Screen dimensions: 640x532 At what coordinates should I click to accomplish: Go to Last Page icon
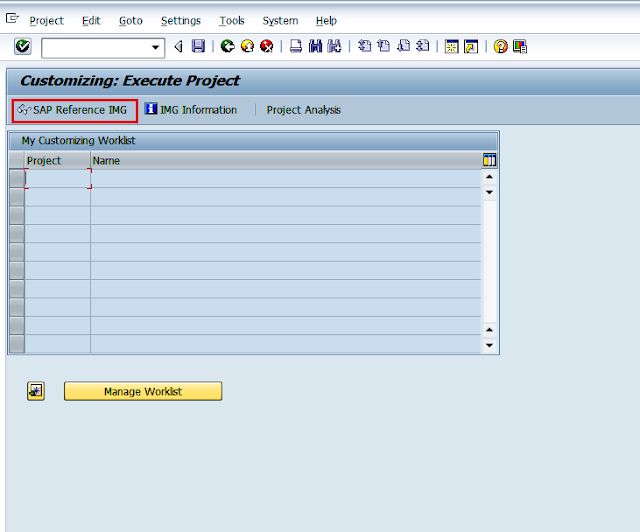pos(423,46)
